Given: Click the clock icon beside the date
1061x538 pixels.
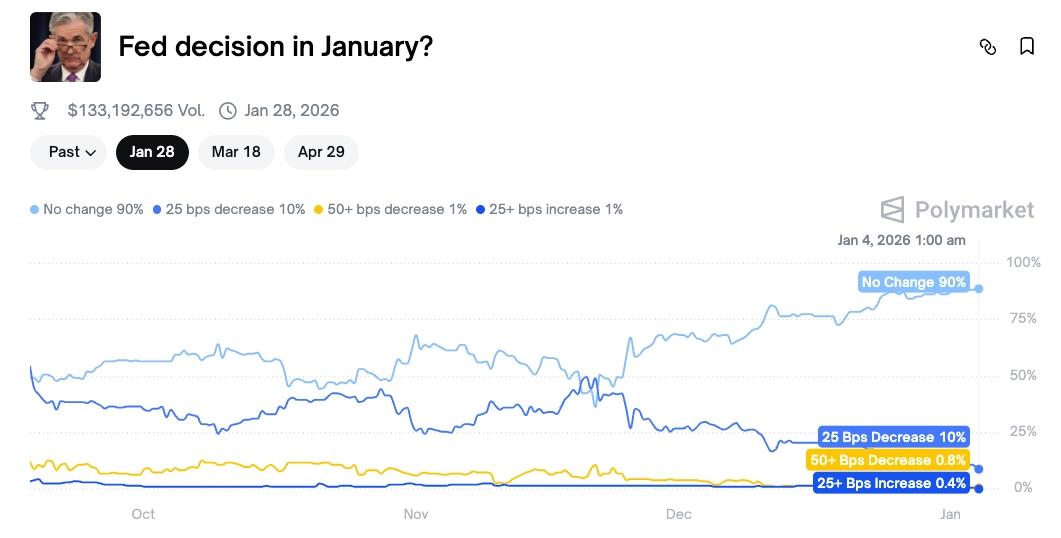Looking at the screenshot, I should point(228,110).
